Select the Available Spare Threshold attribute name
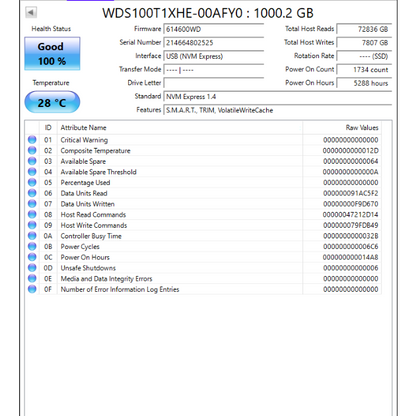 point(98,172)
